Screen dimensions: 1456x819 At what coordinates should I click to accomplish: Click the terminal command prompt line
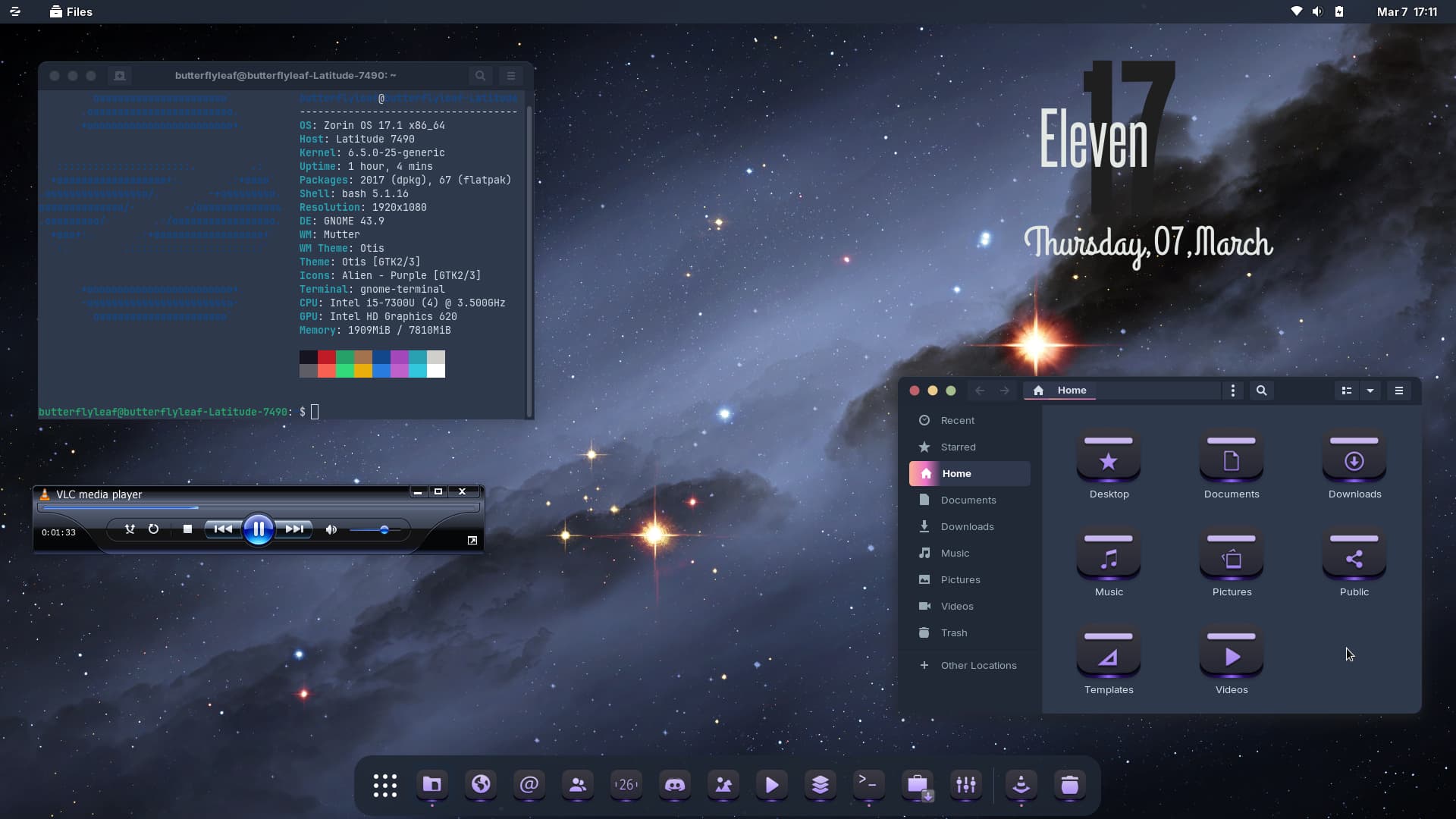pos(179,412)
